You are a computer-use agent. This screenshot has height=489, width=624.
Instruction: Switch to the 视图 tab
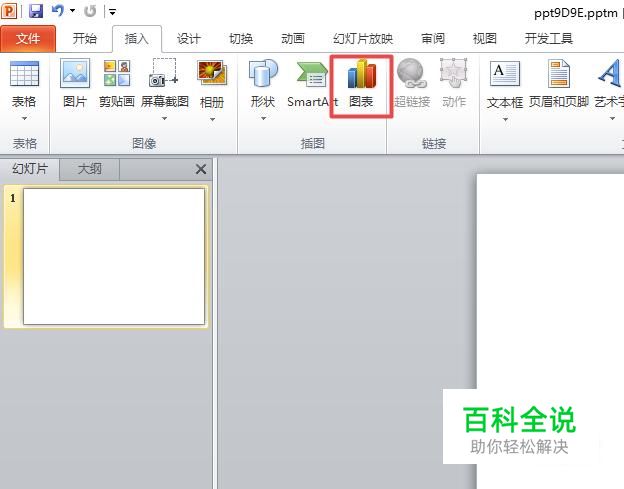[485, 39]
